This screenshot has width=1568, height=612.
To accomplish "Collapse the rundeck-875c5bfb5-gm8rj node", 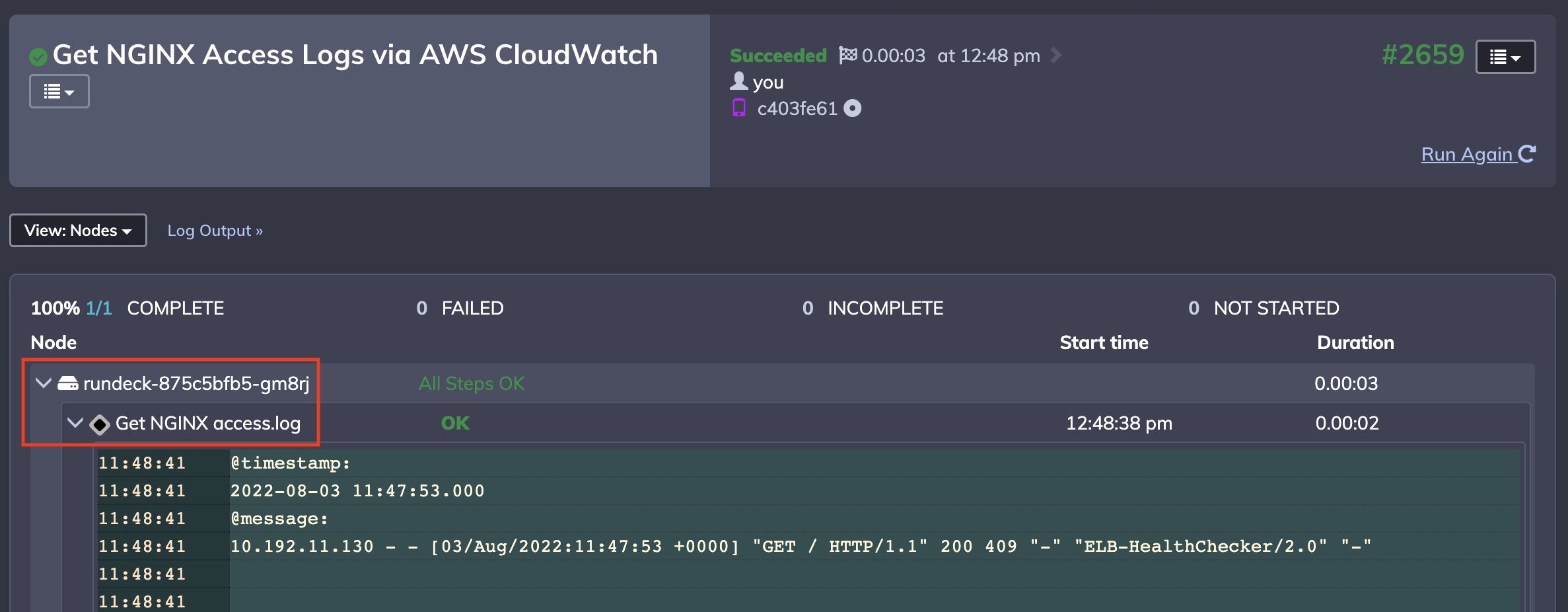I will (x=44, y=383).
